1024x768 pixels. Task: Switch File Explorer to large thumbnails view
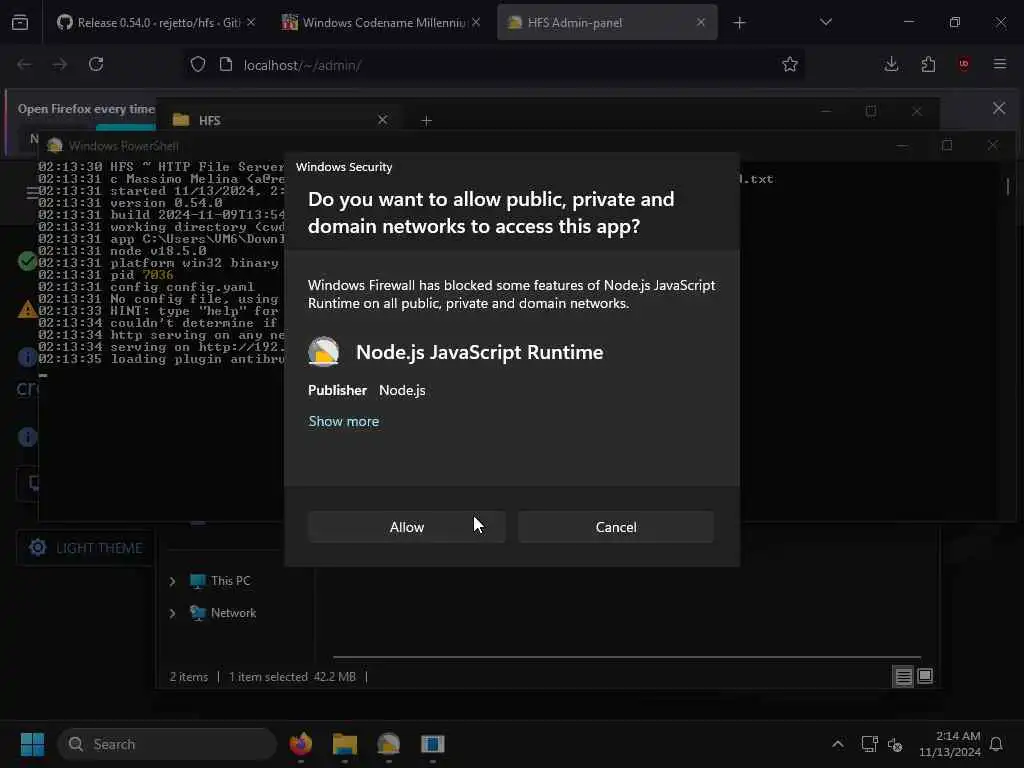(x=925, y=676)
